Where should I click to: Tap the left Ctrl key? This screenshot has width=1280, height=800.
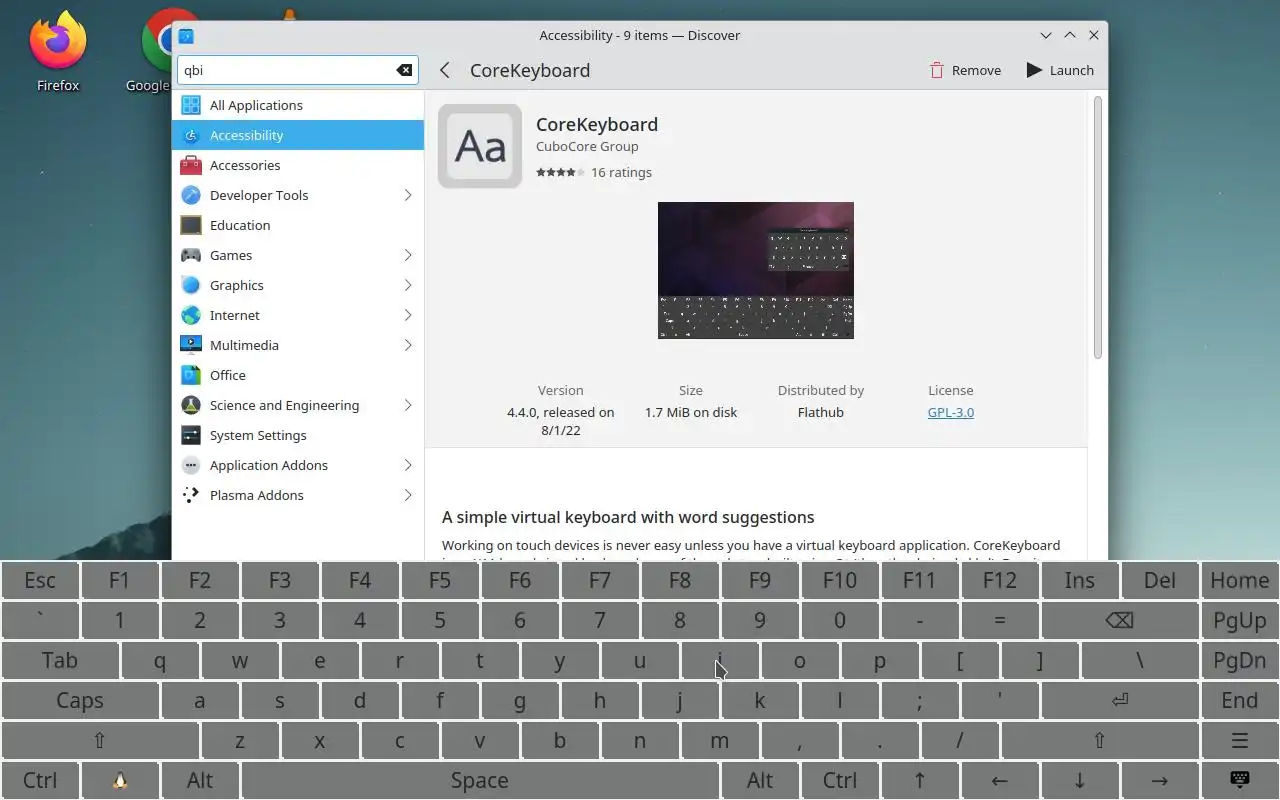(40, 781)
